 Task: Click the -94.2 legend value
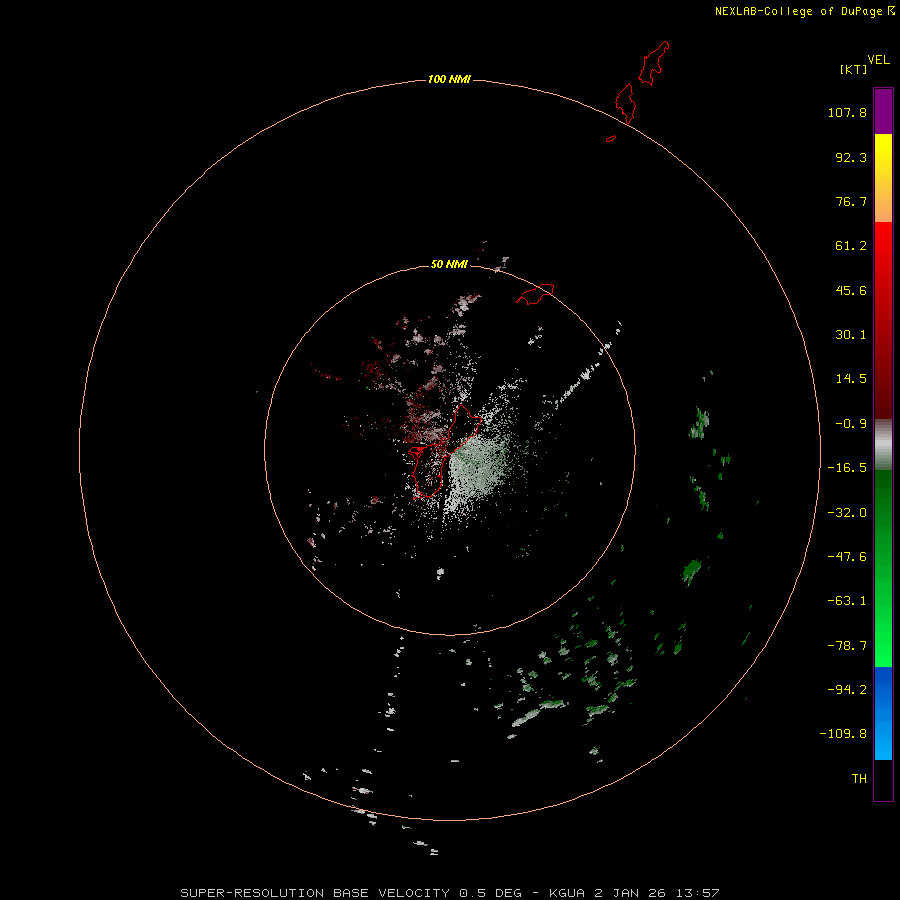click(847, 690)
